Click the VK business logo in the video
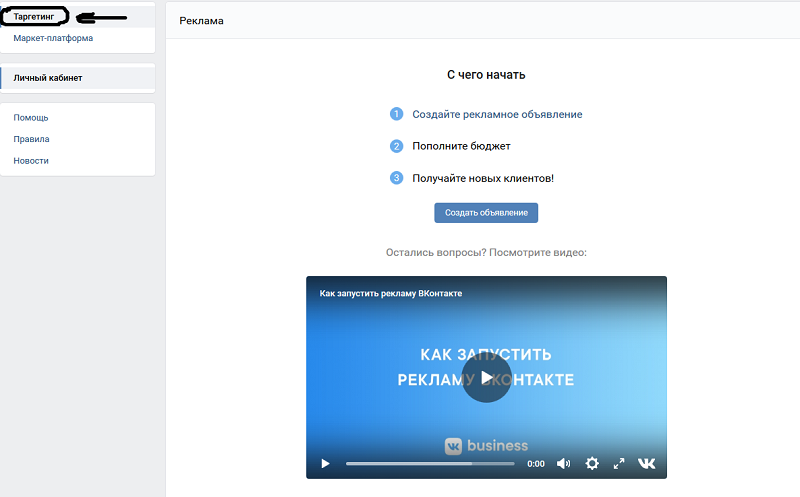 click(486, 446)
